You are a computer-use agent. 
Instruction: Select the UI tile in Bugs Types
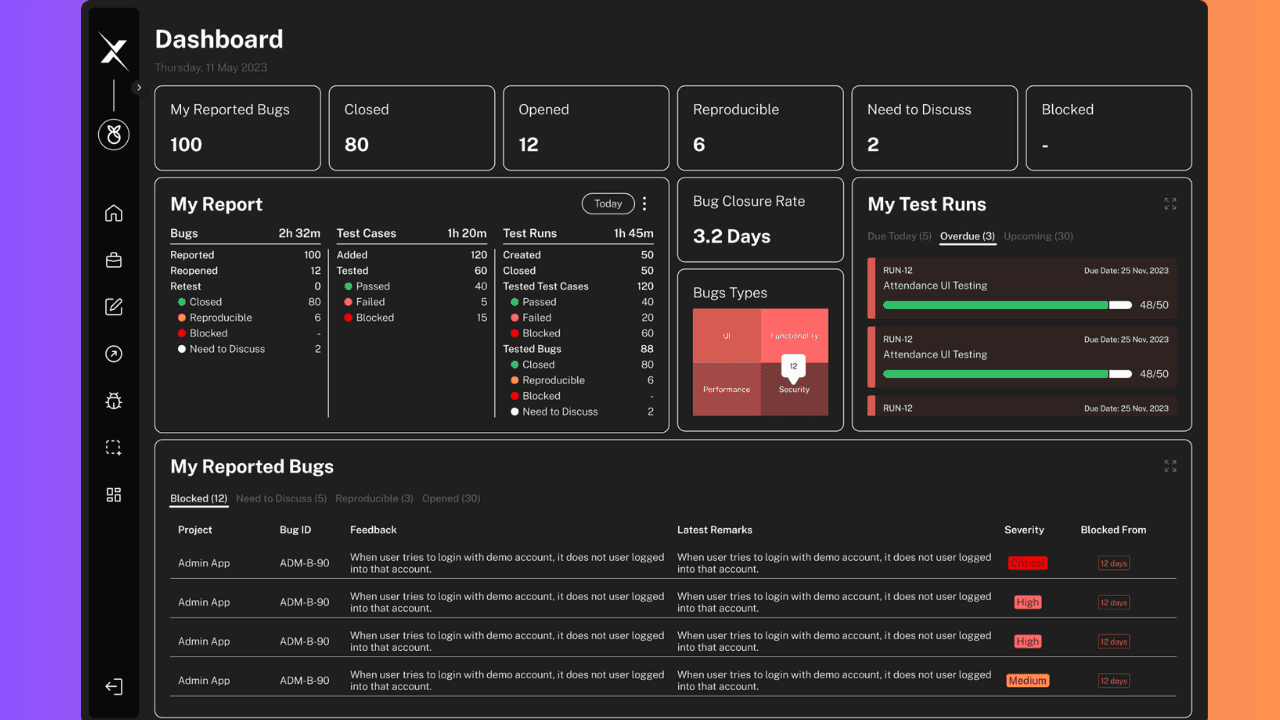(x=727, y=336)
